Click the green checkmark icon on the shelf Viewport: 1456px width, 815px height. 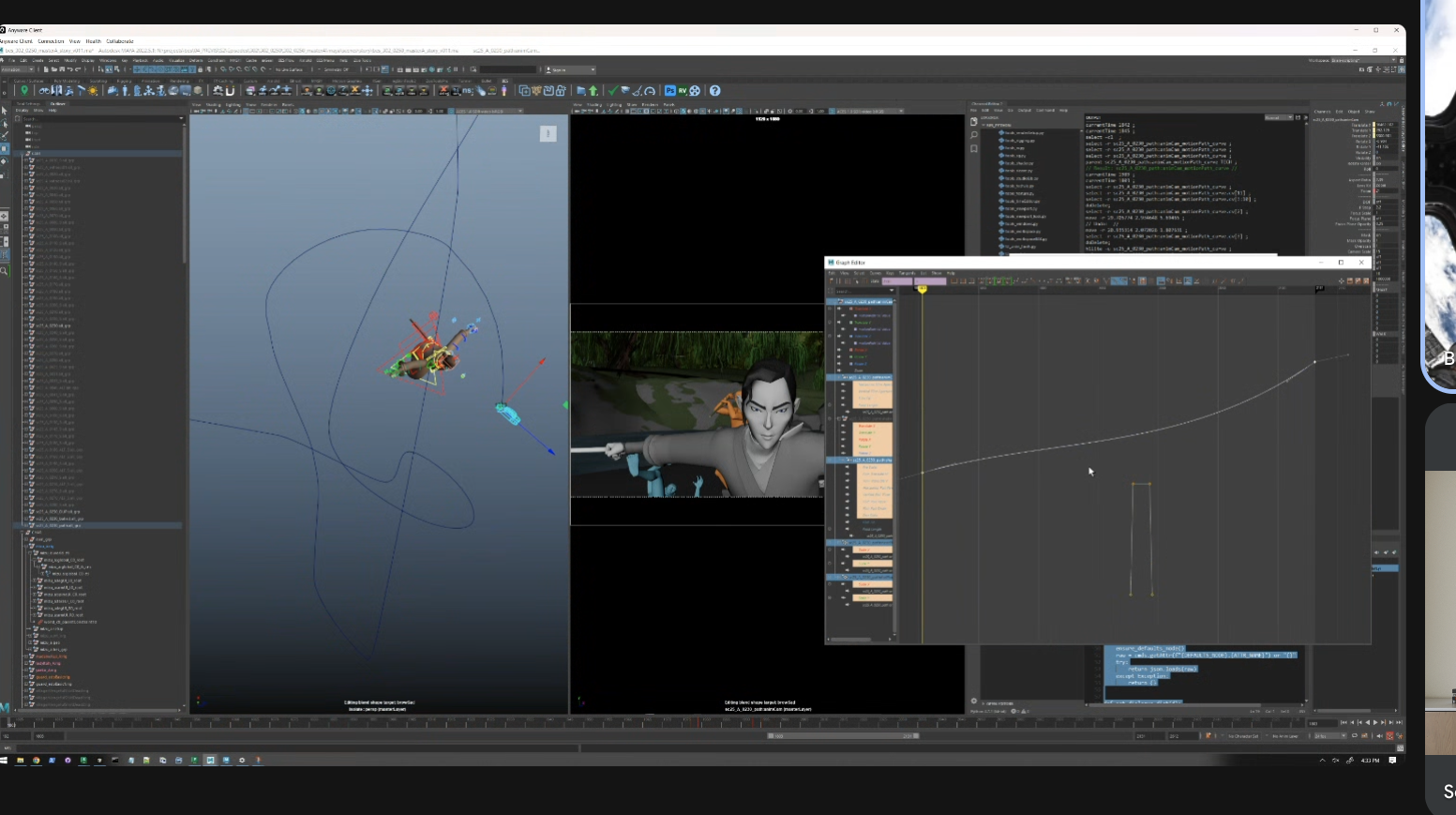pos(612,91)
